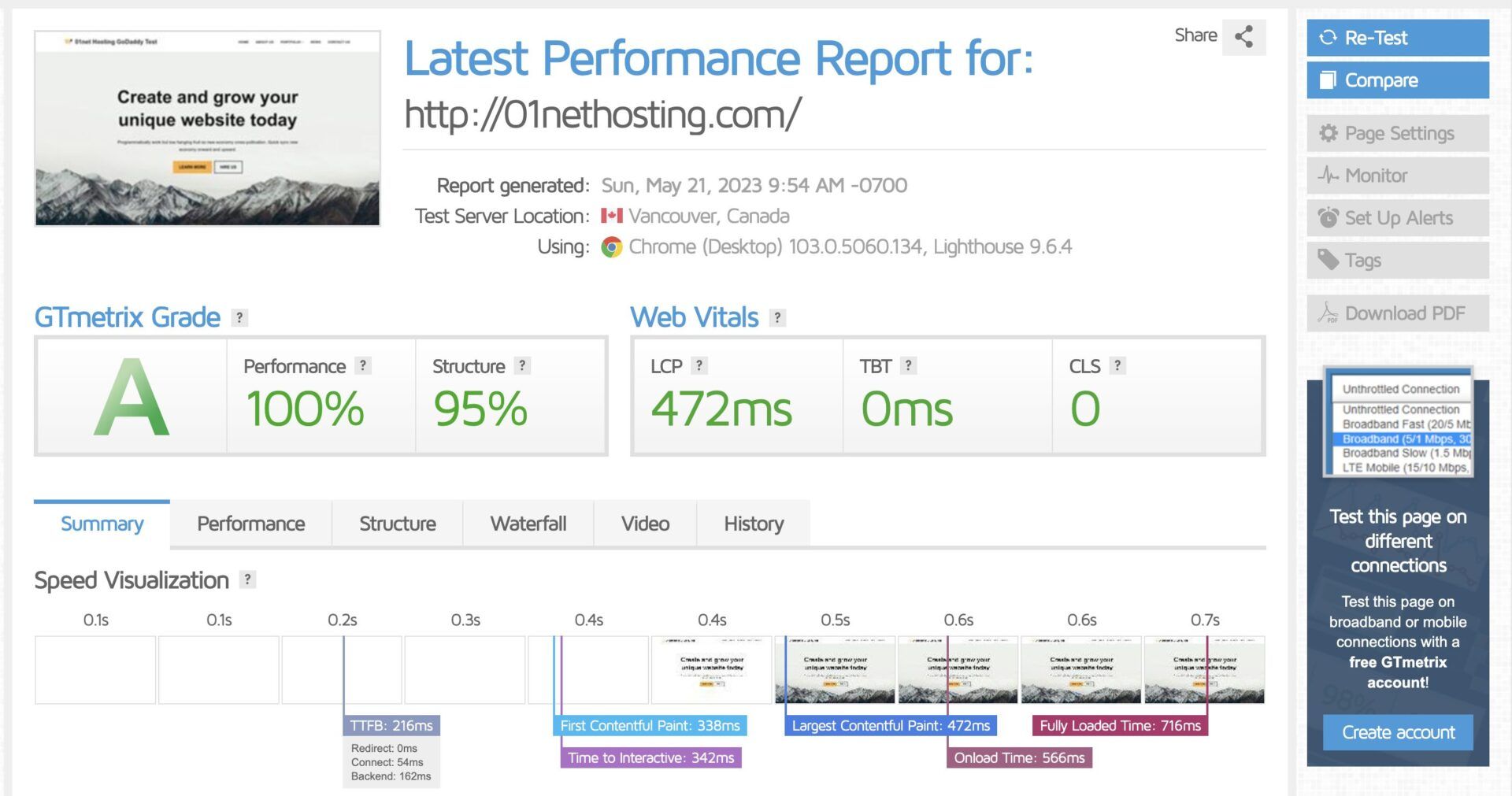Click the Download PDF label
1512x796 pixels.
pyautogui.click(x=1405, y=313)
